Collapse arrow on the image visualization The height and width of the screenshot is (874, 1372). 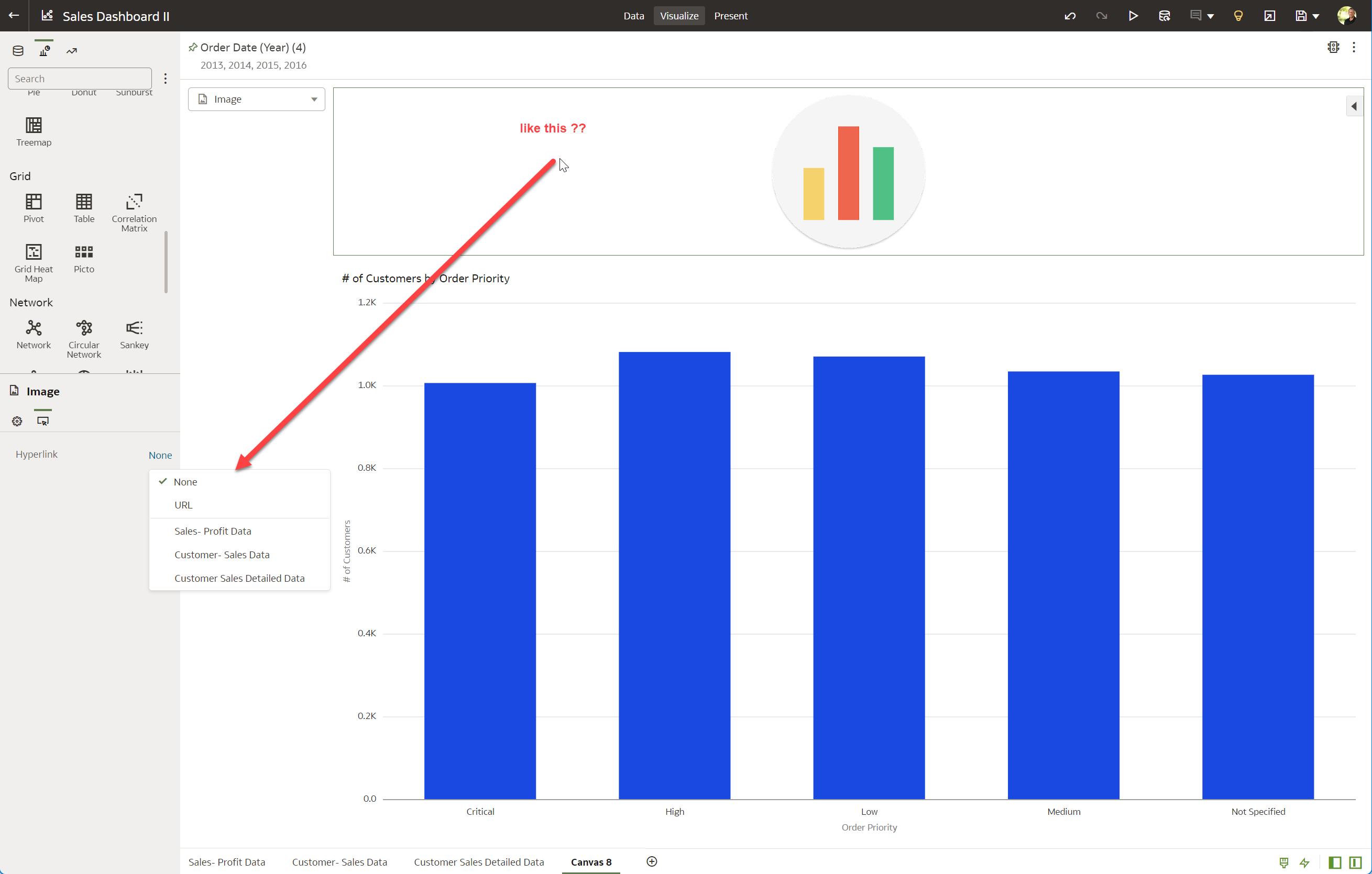coord(1354,106)
